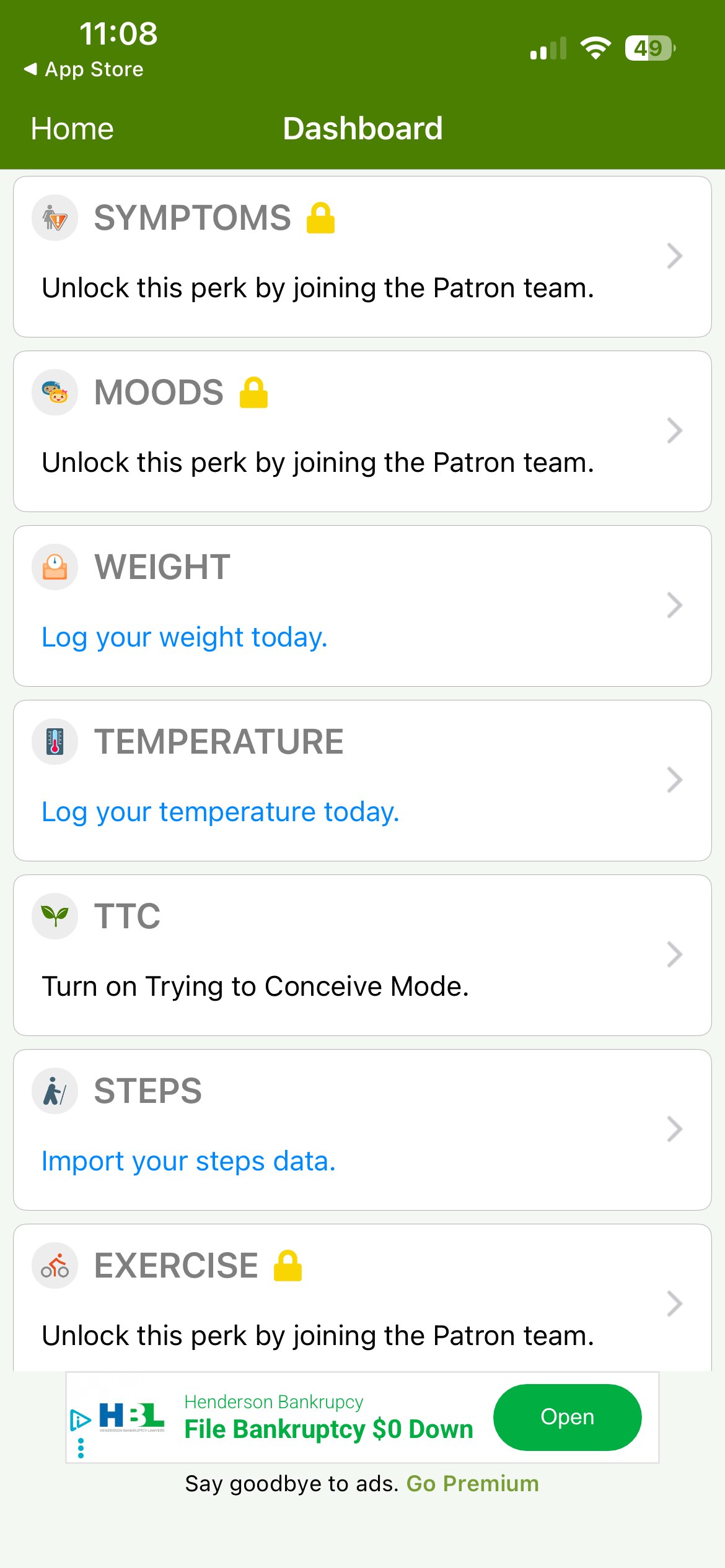Return to the App Store

click(x=84, y=69)
